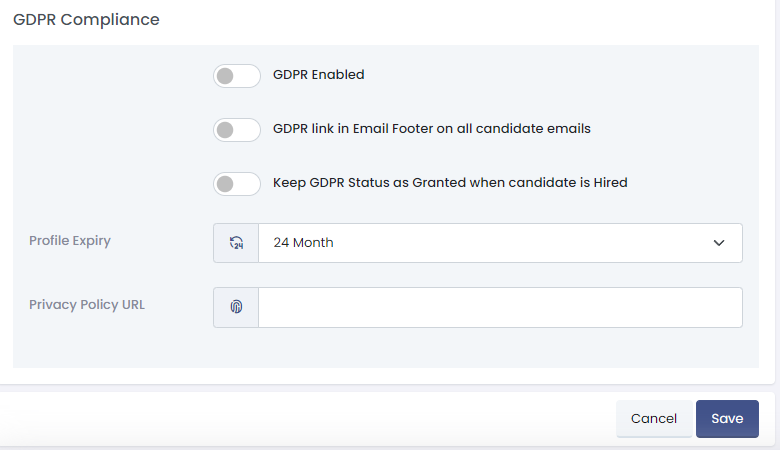Screen dimensions: 780x450
Task: Click inside the Privacy Policy URL field
Action: pos(500,307)
